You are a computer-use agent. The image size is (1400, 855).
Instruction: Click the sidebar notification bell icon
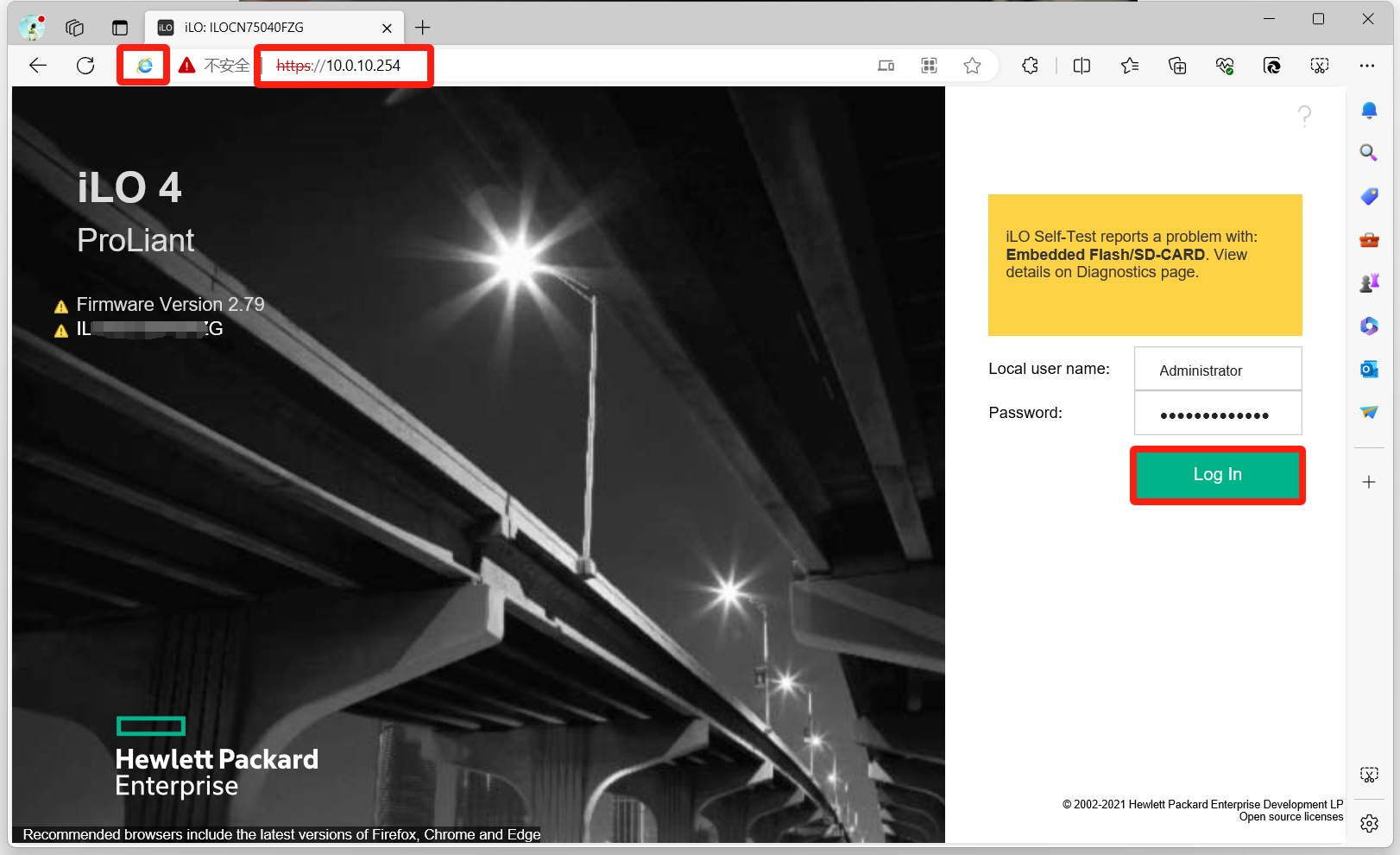coord(1369,111)
